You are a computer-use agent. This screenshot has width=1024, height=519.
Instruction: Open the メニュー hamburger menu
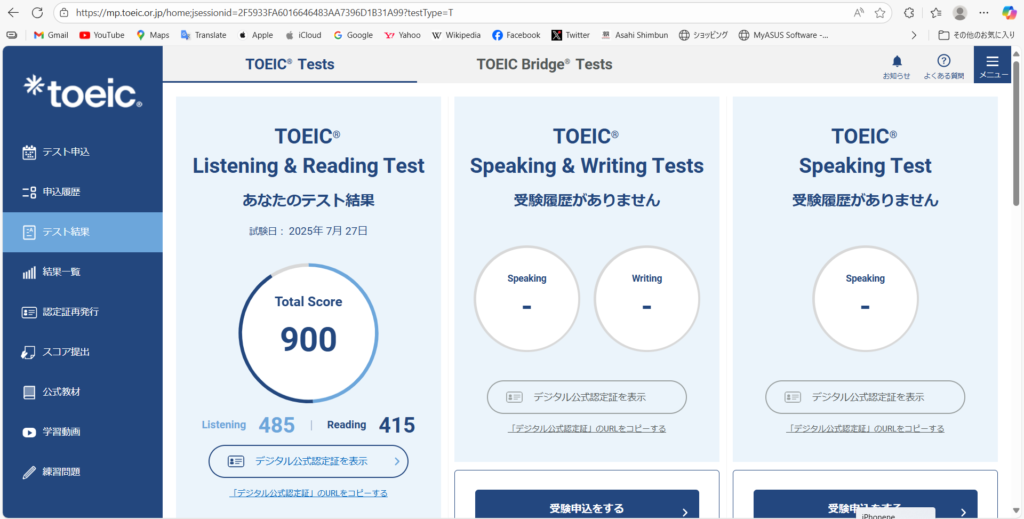click(x=992, y=64)
